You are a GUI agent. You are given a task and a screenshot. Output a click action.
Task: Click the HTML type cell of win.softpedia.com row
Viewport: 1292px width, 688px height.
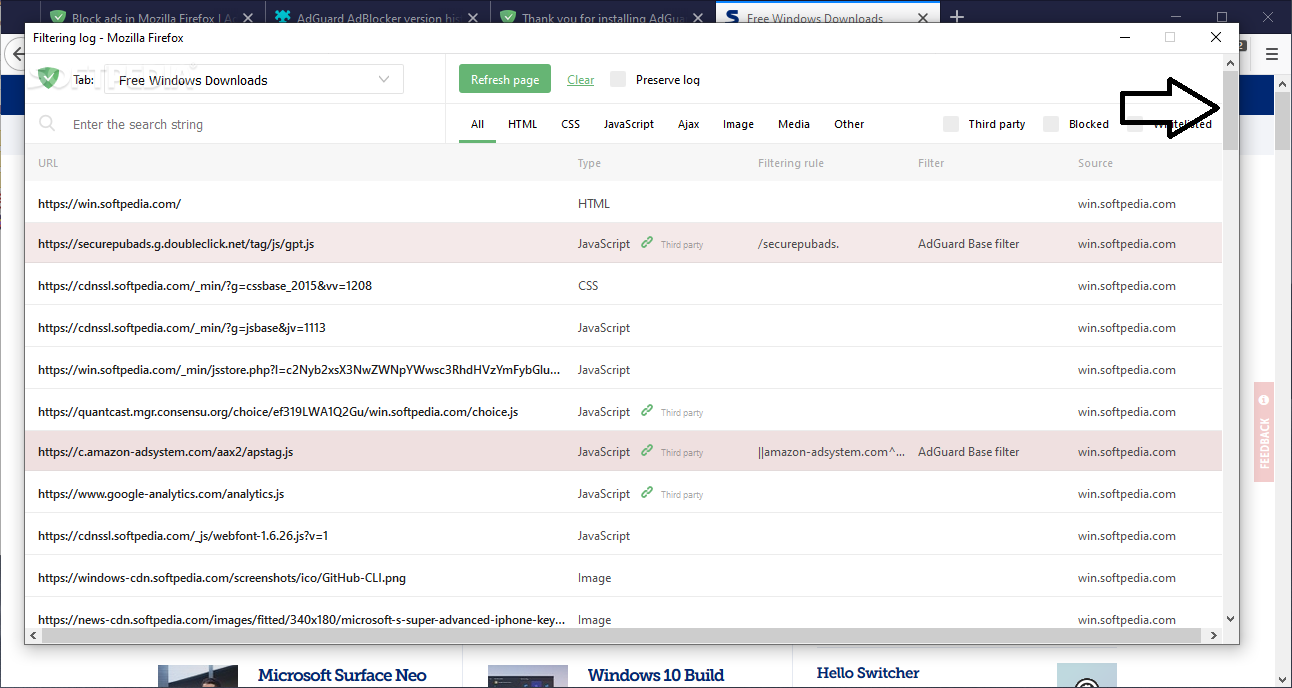click(x=593, y=204)
